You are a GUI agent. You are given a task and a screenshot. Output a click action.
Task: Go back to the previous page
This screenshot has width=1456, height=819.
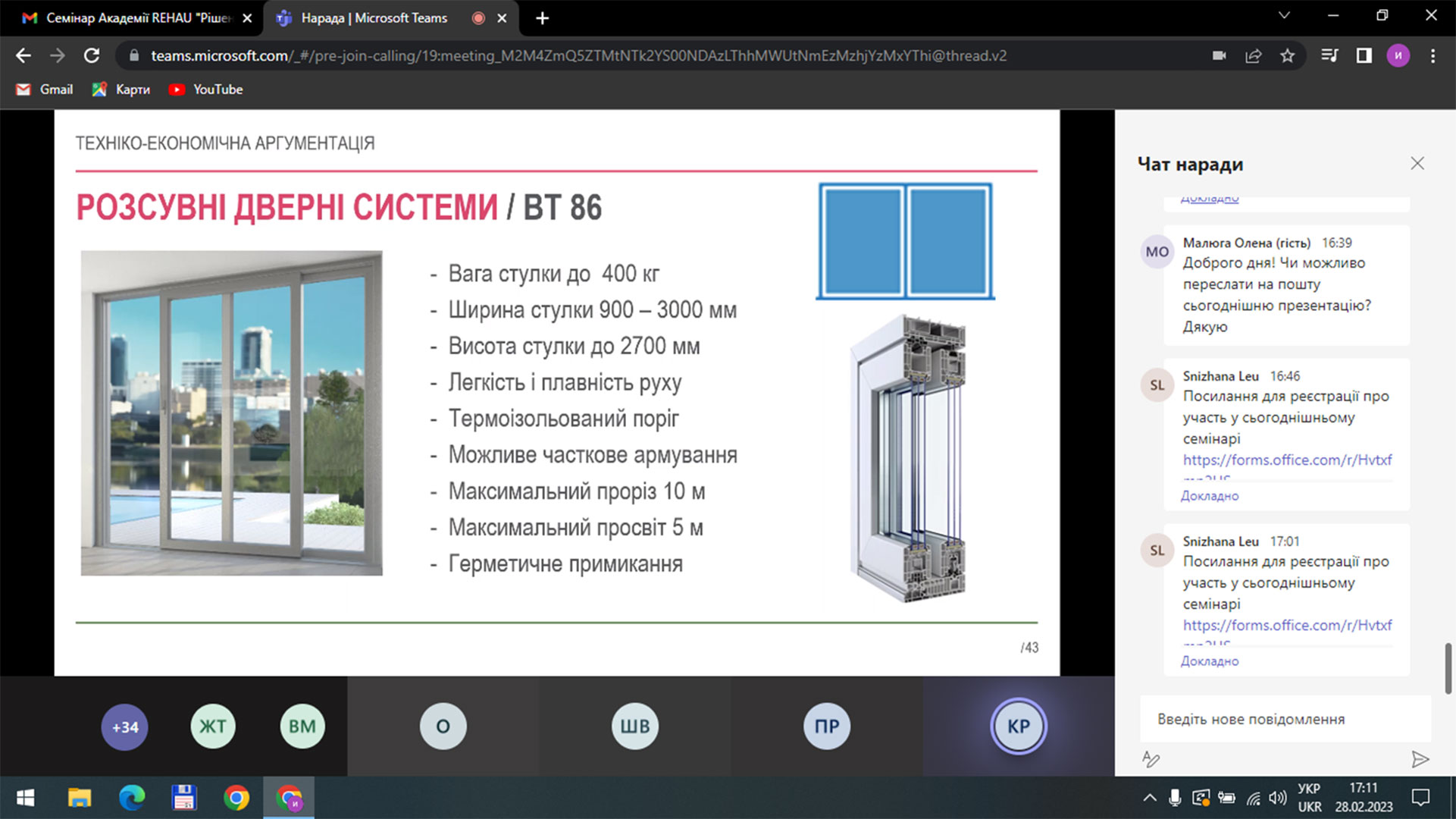pyautogui.click(x=23, y=55)
